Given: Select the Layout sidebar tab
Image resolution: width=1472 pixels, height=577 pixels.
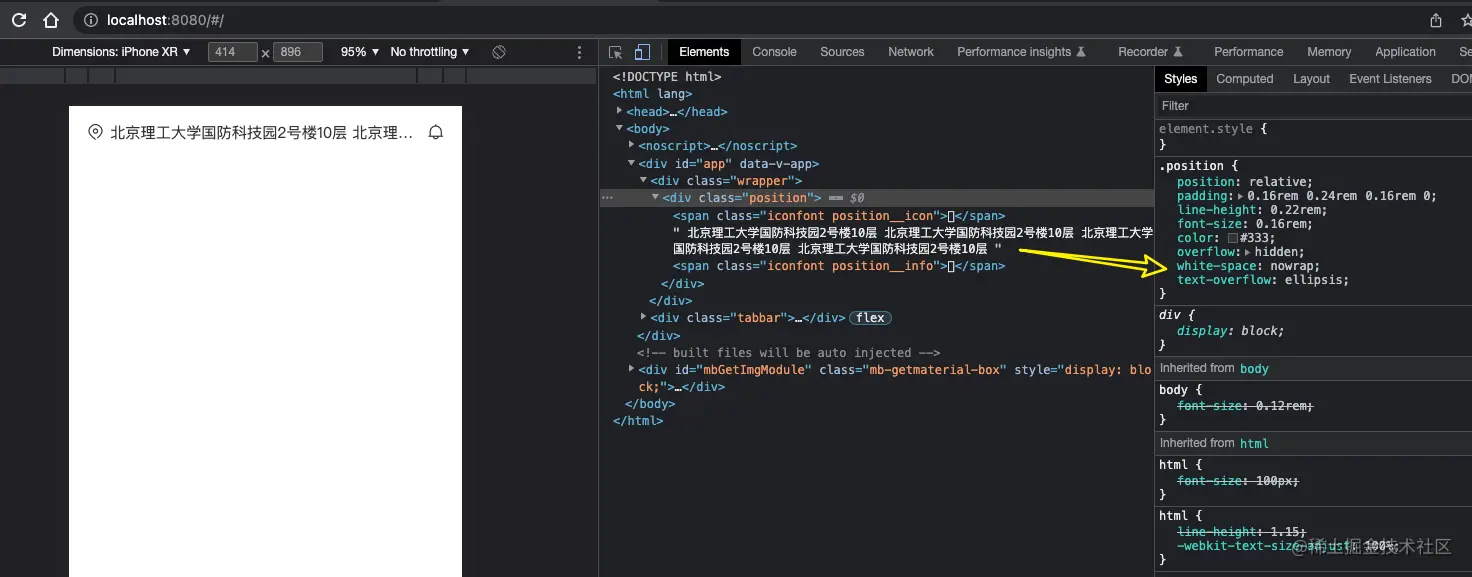Looking at the screenshot, I should pyautogui.click(x=1311, y=79).
